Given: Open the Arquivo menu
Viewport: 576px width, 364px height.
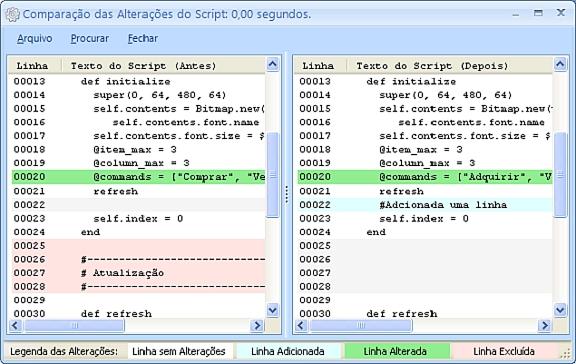Looking at the screenshot, I should [x=35, y=39].
